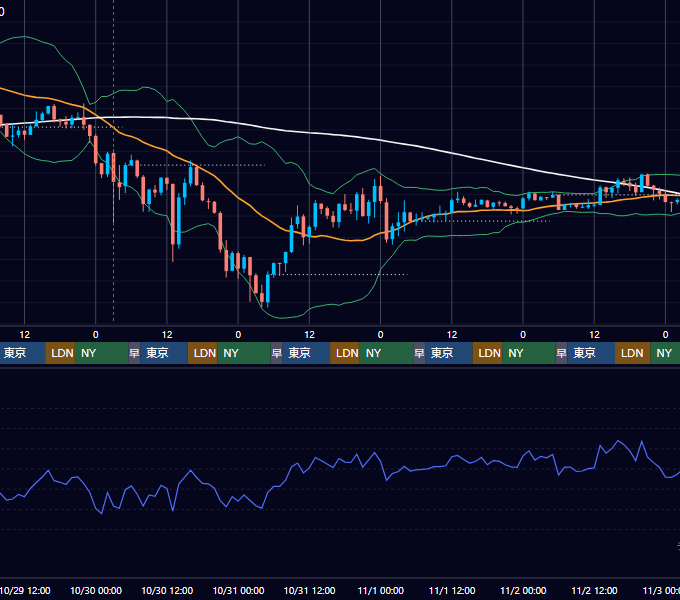Select the 早 early session block on 11/2
Viewport: 680px width, 600px height.
[x=562, y=353]
